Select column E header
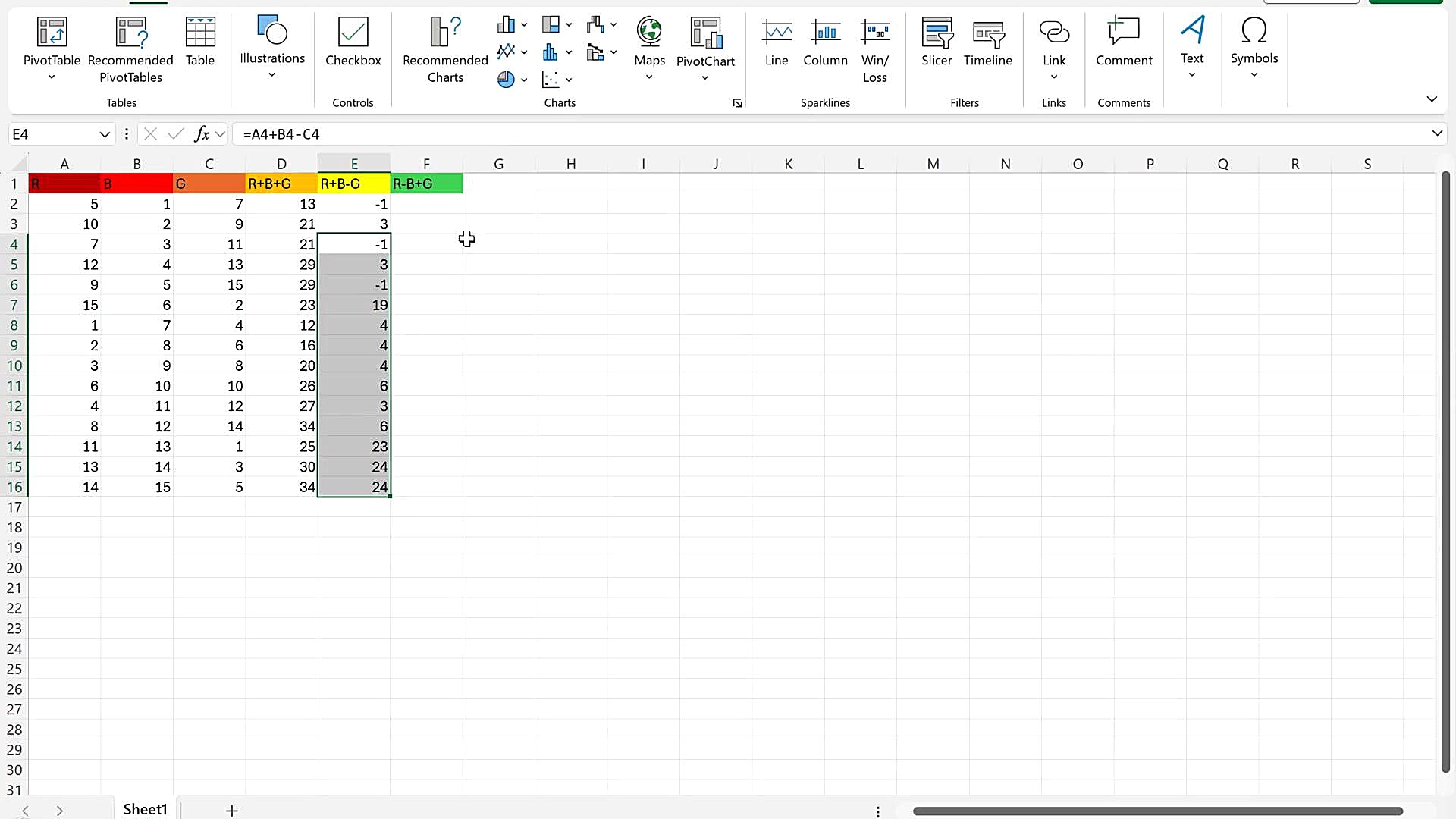The width and height of the screenshot is (1456, 819). pyautogui.click(x=354, y=164)
